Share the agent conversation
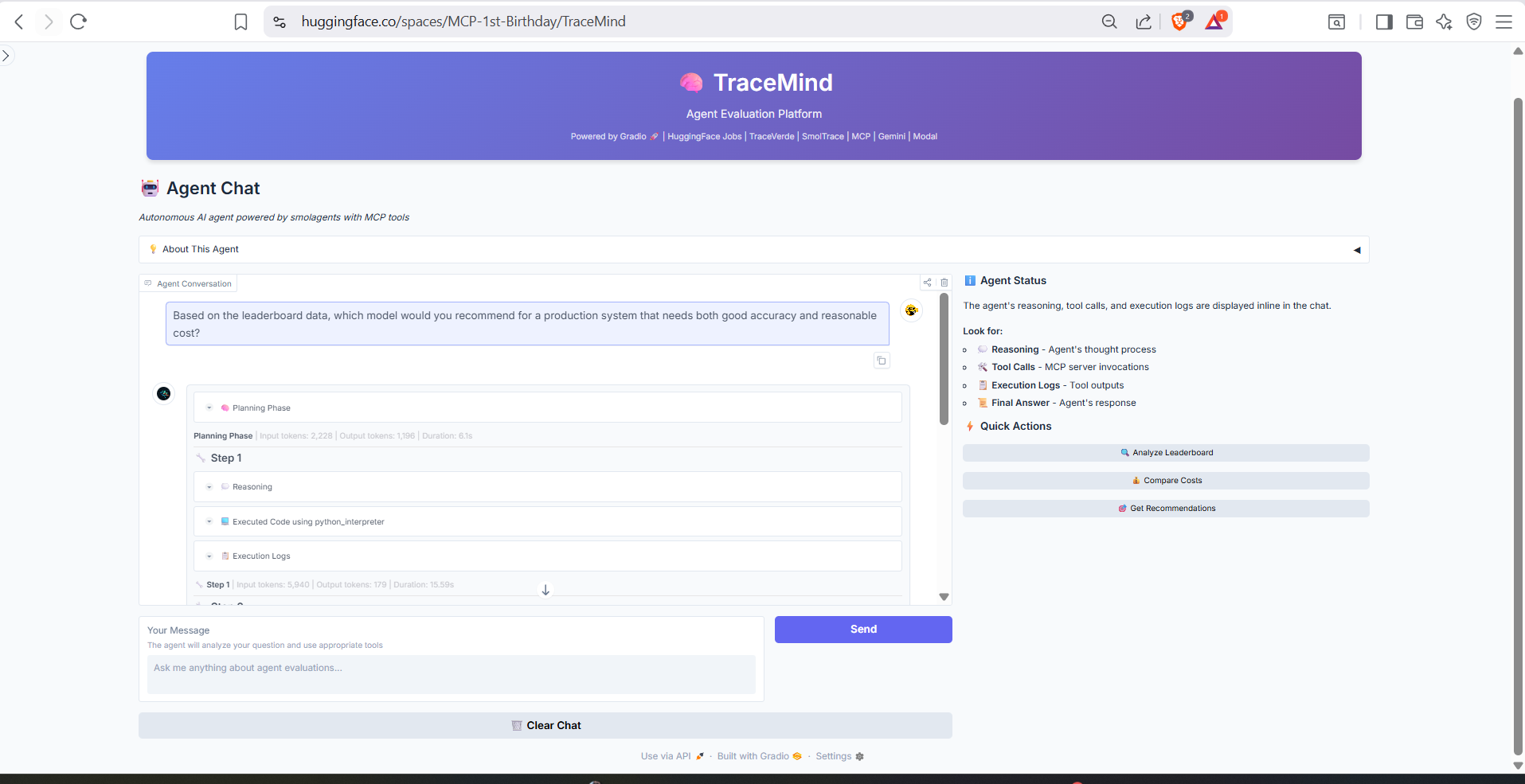Screen dimensions: 1525x784 coord(927,283)
